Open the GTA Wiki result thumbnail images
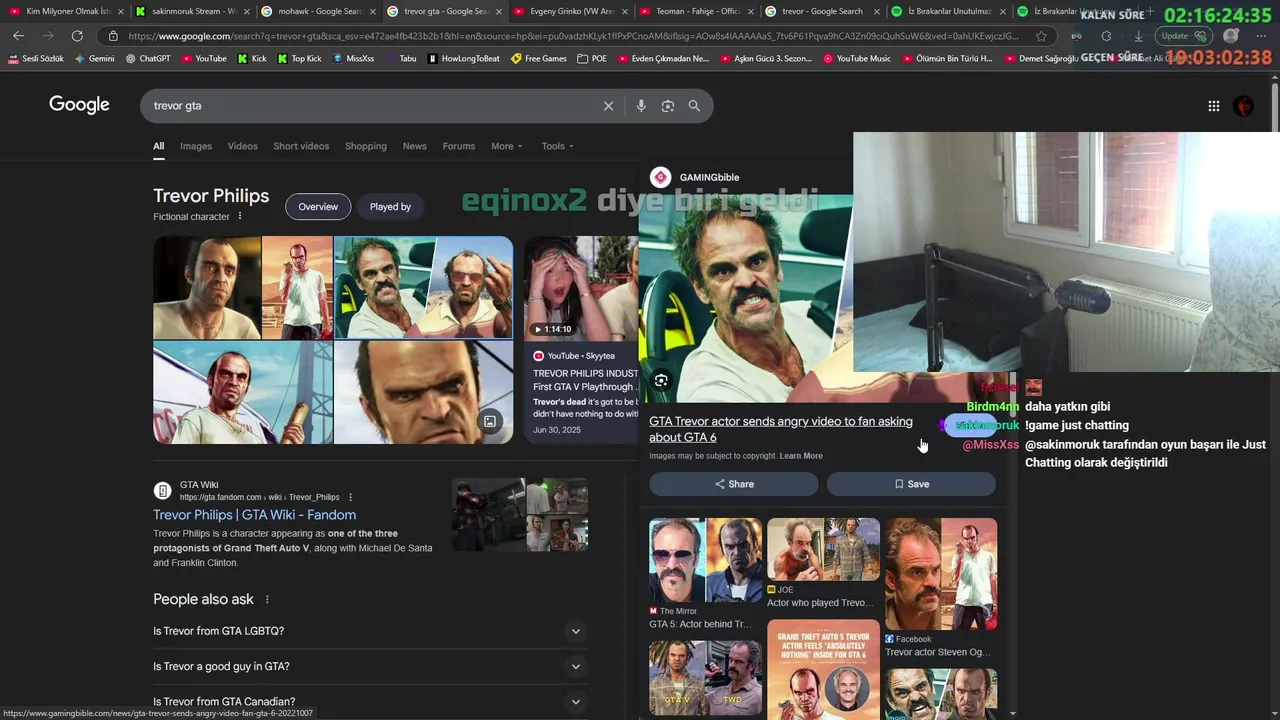This screenshot has height=720, width=1280. pyautogui.click(x=520, y=515)
